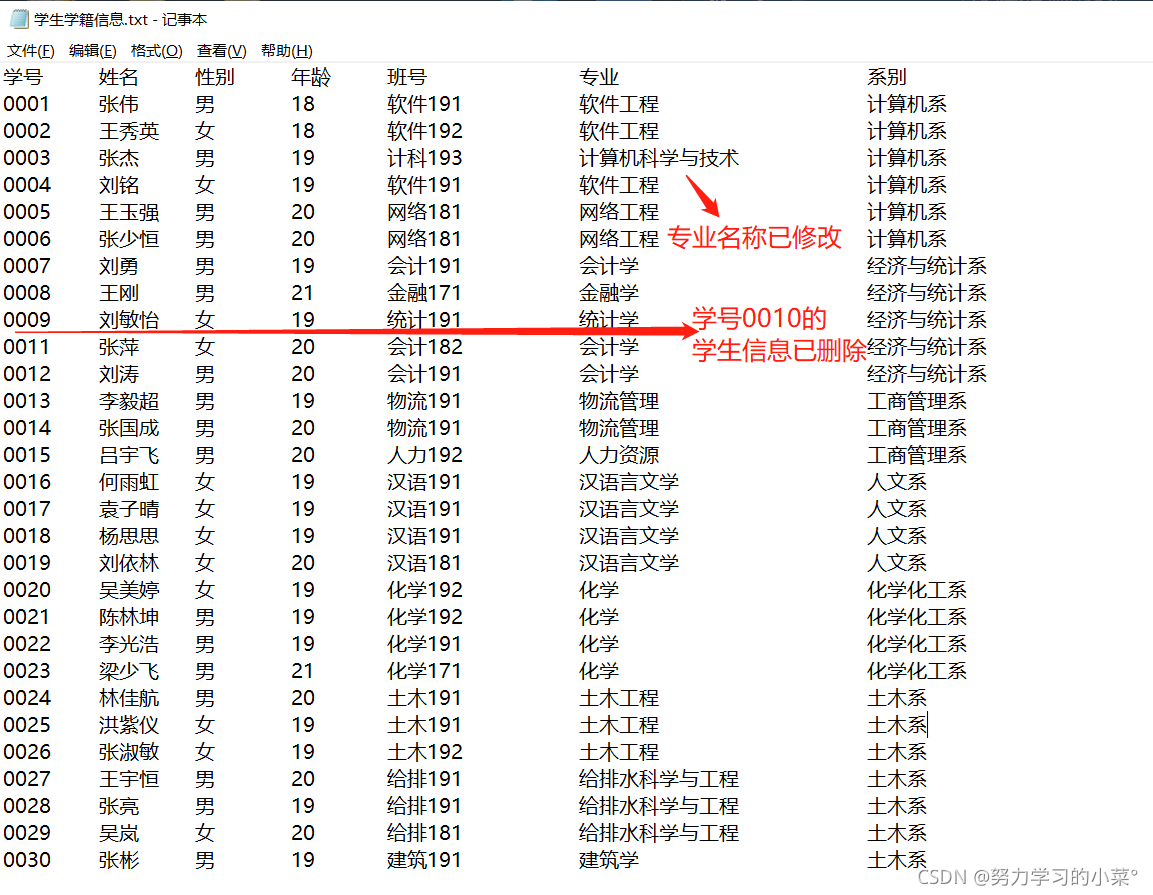Click the 系别 column header text
Screen dimensions: 1153x895
[887, 77]
